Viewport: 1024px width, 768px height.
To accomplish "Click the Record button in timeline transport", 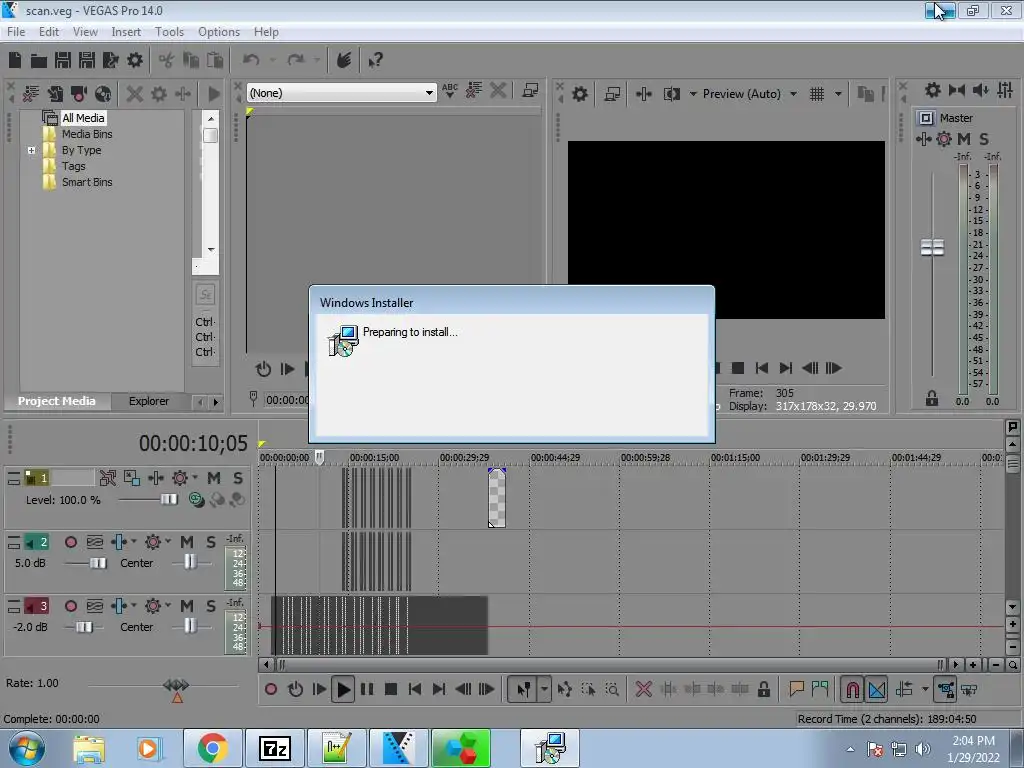I will coord(271,689).
